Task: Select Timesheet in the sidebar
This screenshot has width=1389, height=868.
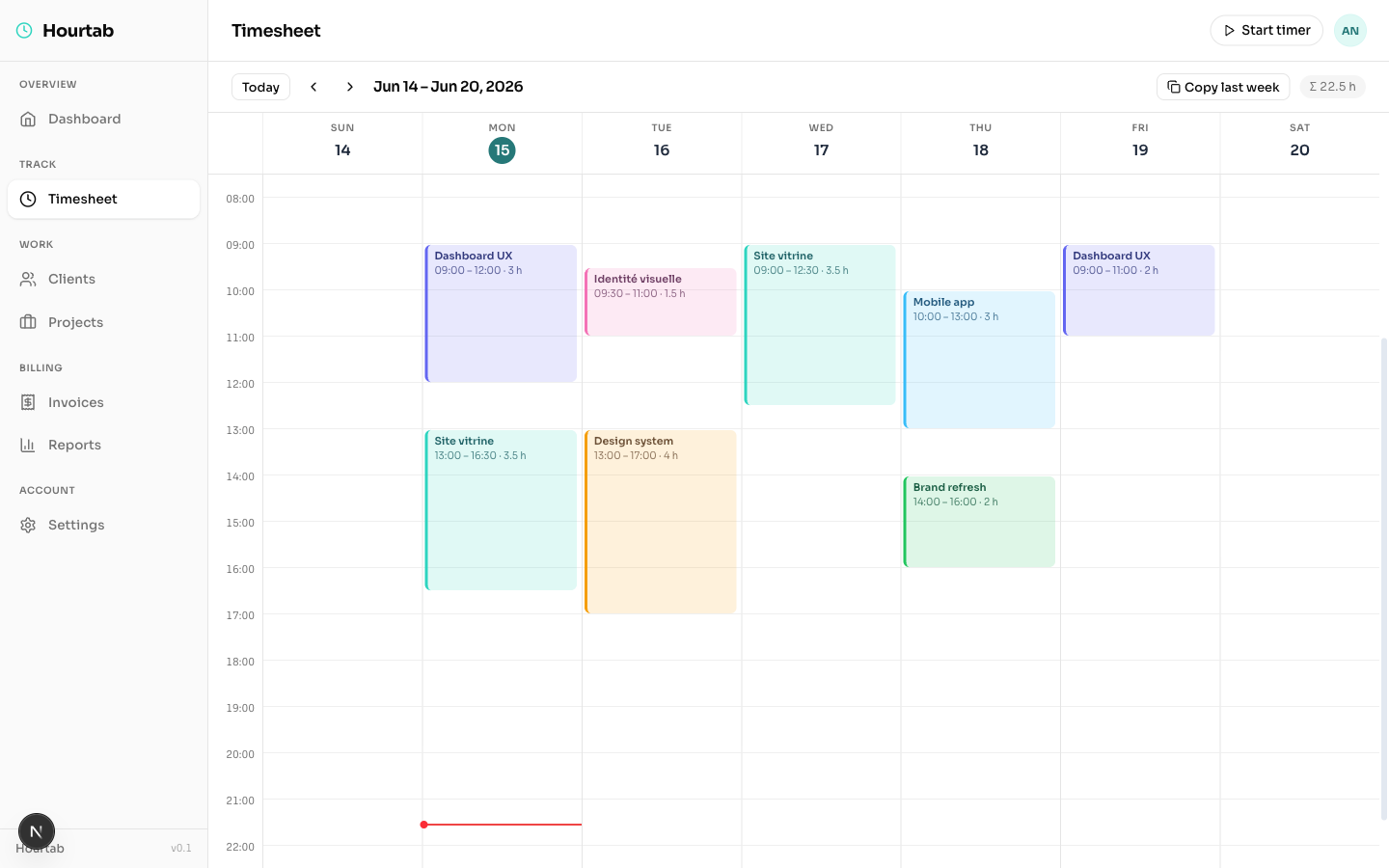Action: (103, 199)
